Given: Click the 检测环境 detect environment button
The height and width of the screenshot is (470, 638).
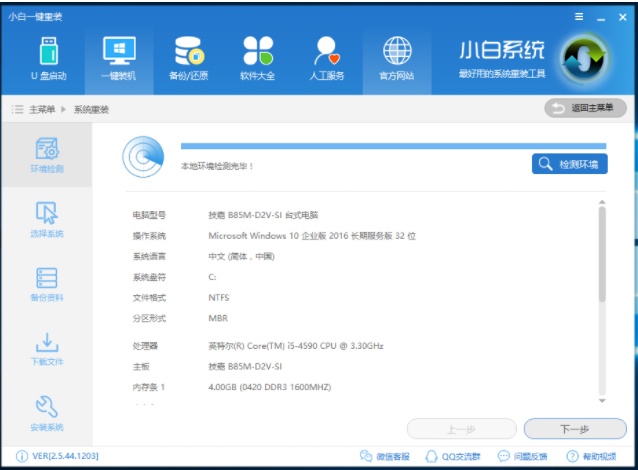Looking at the screenshot, I should 569,163.
